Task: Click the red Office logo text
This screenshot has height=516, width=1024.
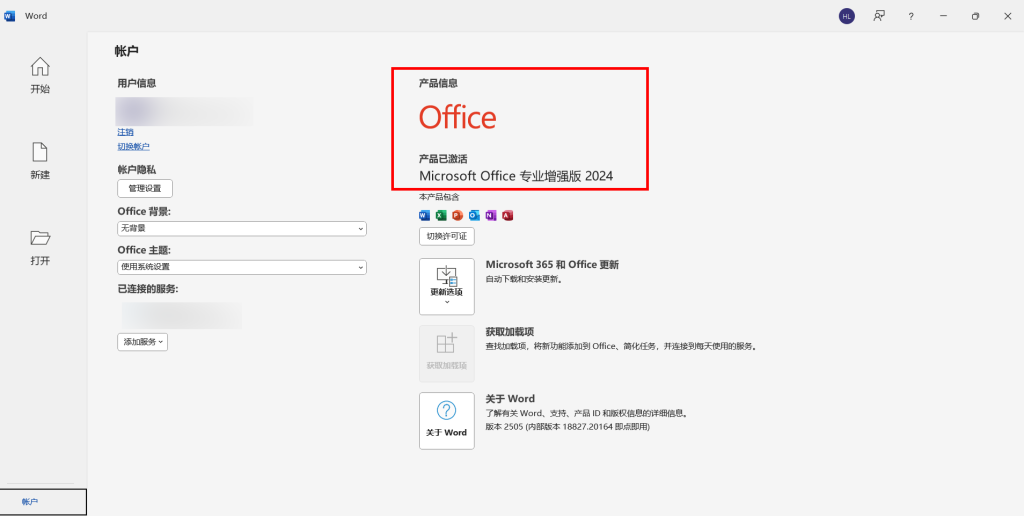Action: click(457, 118)
